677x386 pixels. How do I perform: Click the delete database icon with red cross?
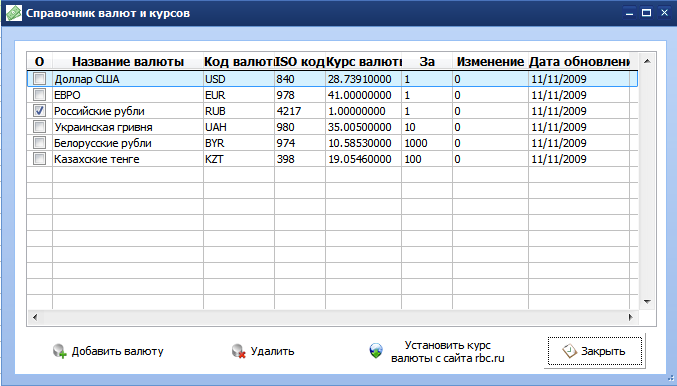tap(239, 351)
